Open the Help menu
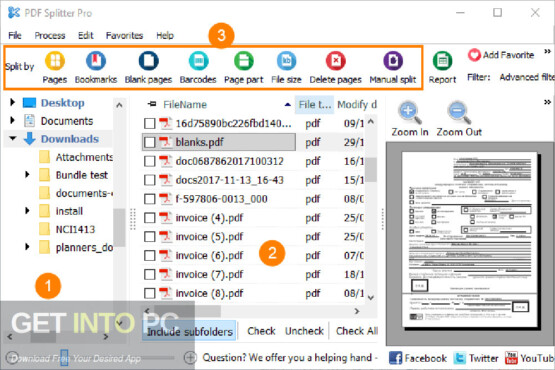This screenshot has width=555, height=370. pos(165,35)
